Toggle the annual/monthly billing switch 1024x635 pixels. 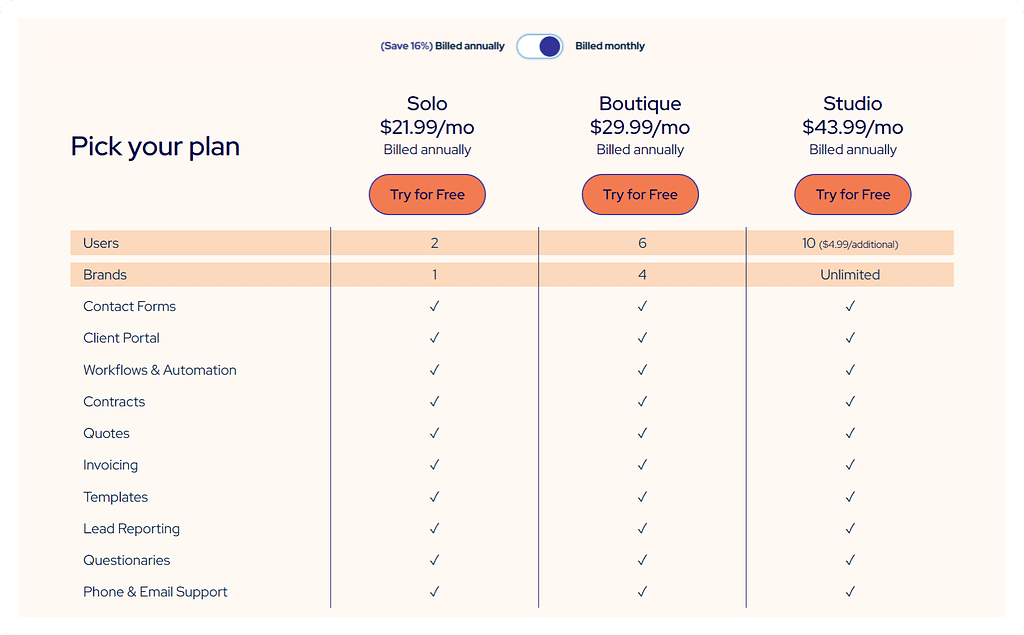click(539, 46)
